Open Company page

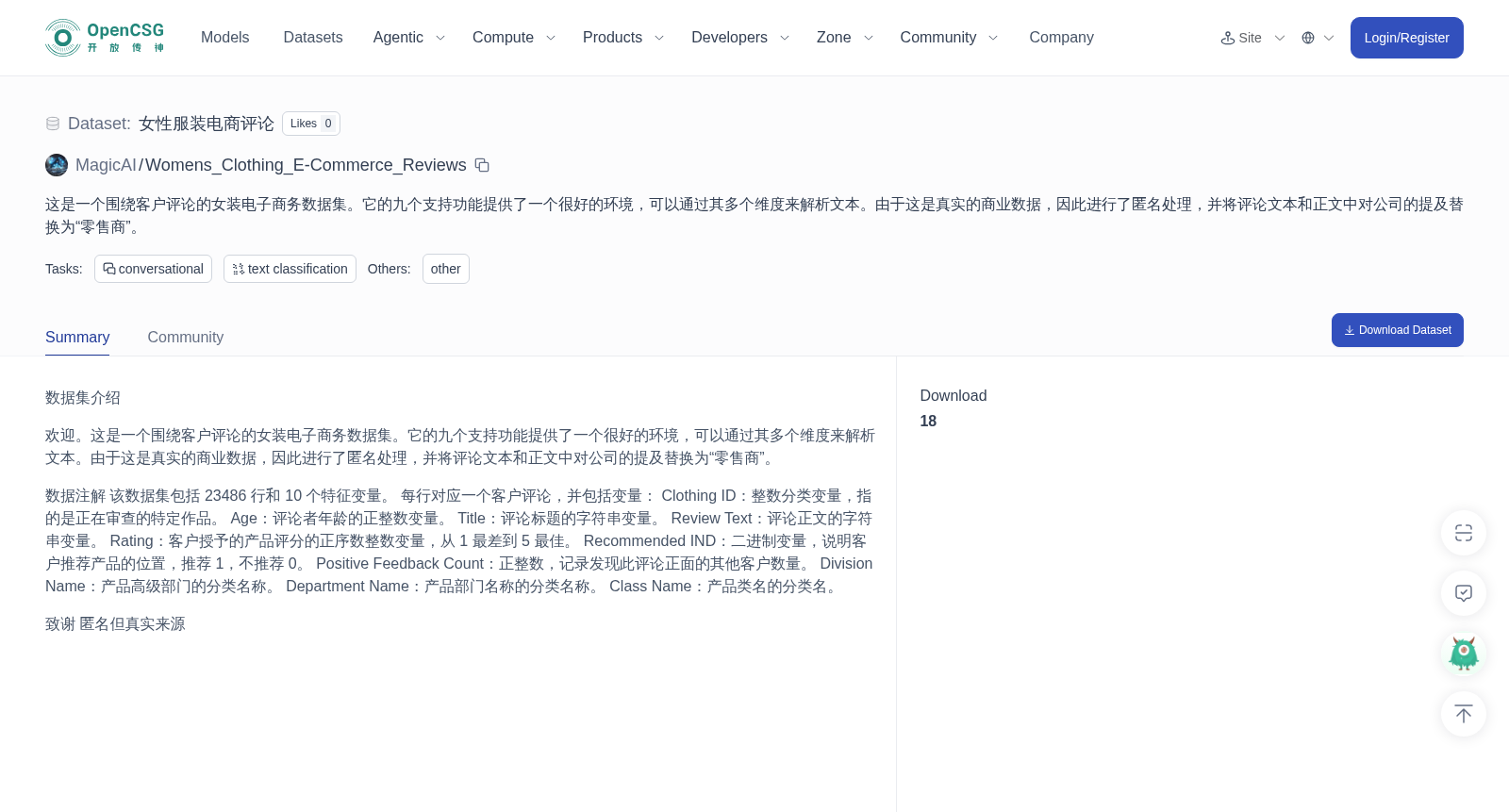tap(1061, 38)
